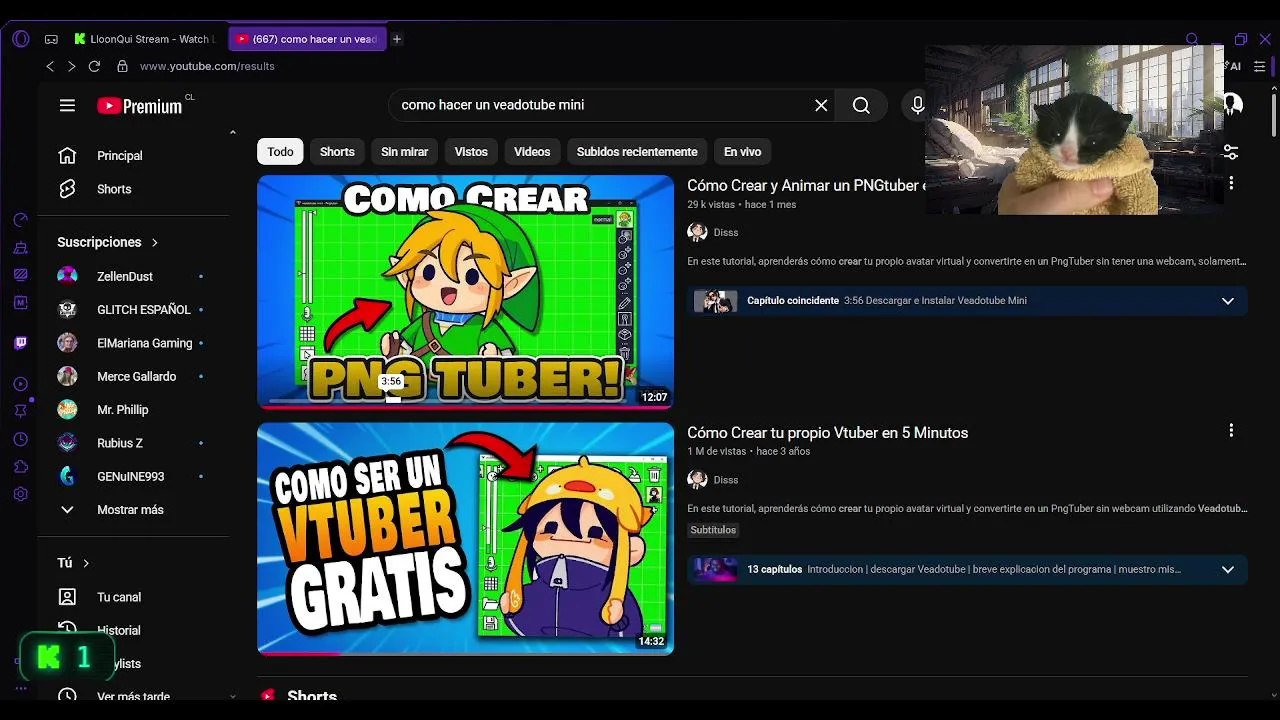Click the first video's progress bar
Image resolution: width=1280 pixels, height=720 pixels.
(x=465, y=407)
